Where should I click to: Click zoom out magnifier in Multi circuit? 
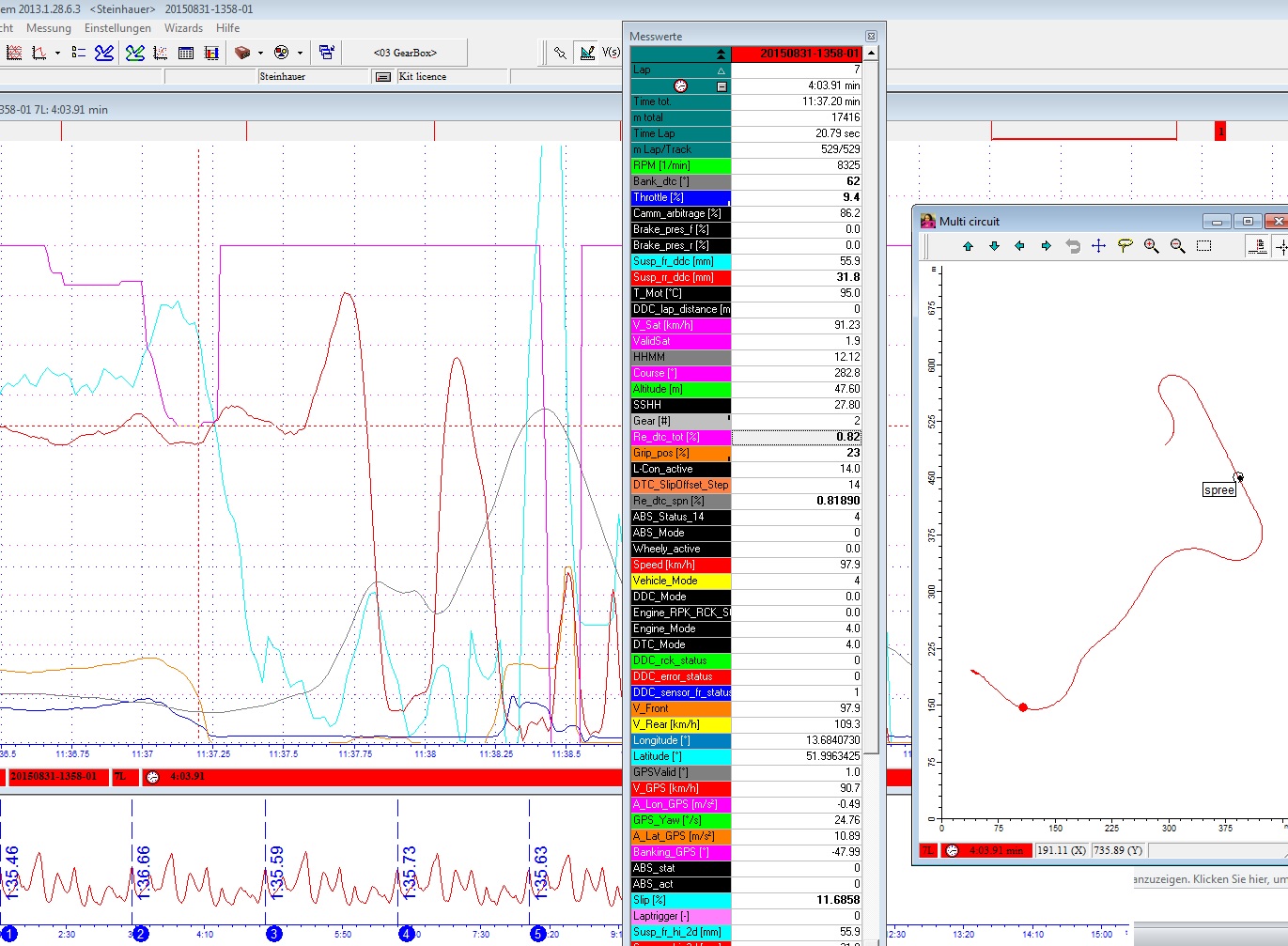1177,246
